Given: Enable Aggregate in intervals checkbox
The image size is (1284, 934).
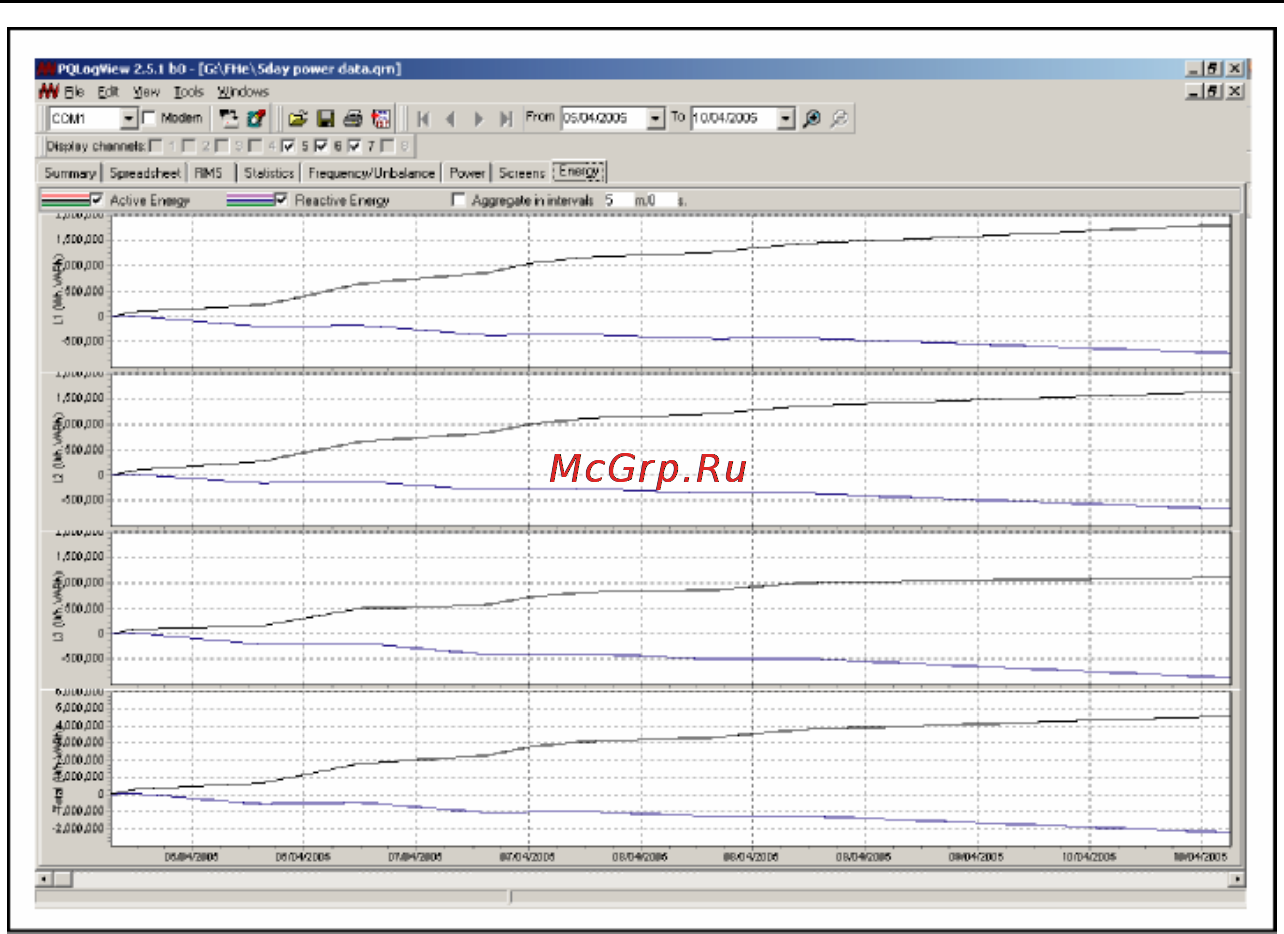Looking at the screenshot, I should (459, 199).
